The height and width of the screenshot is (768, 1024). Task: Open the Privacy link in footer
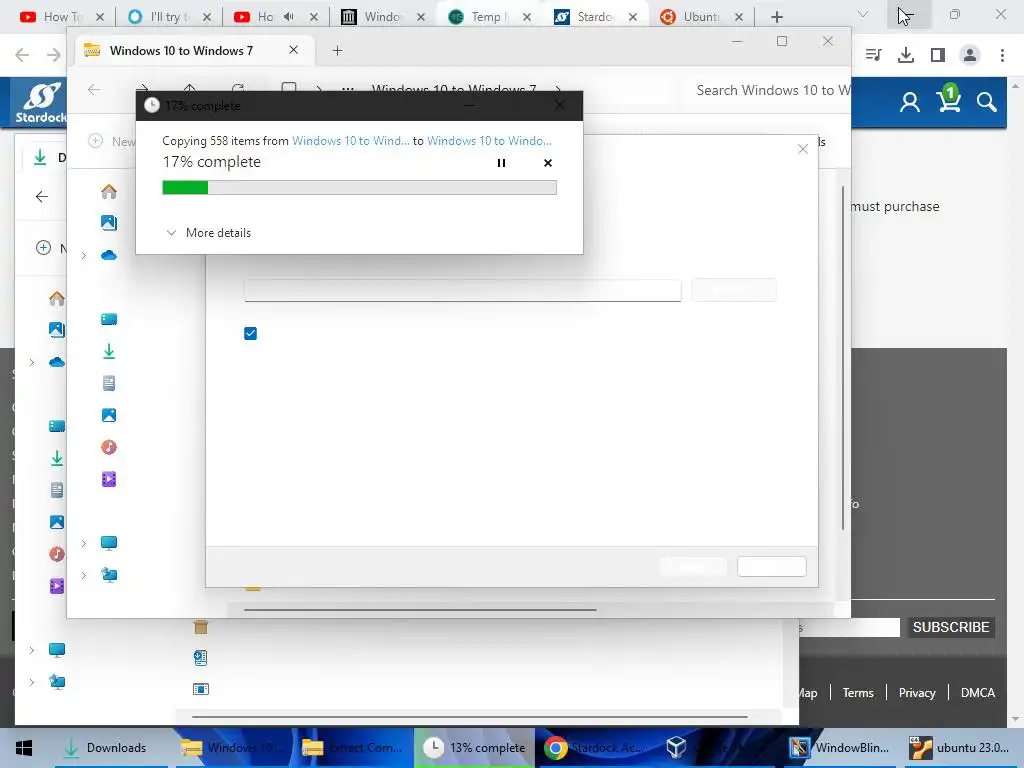click(x=917, y=693)
